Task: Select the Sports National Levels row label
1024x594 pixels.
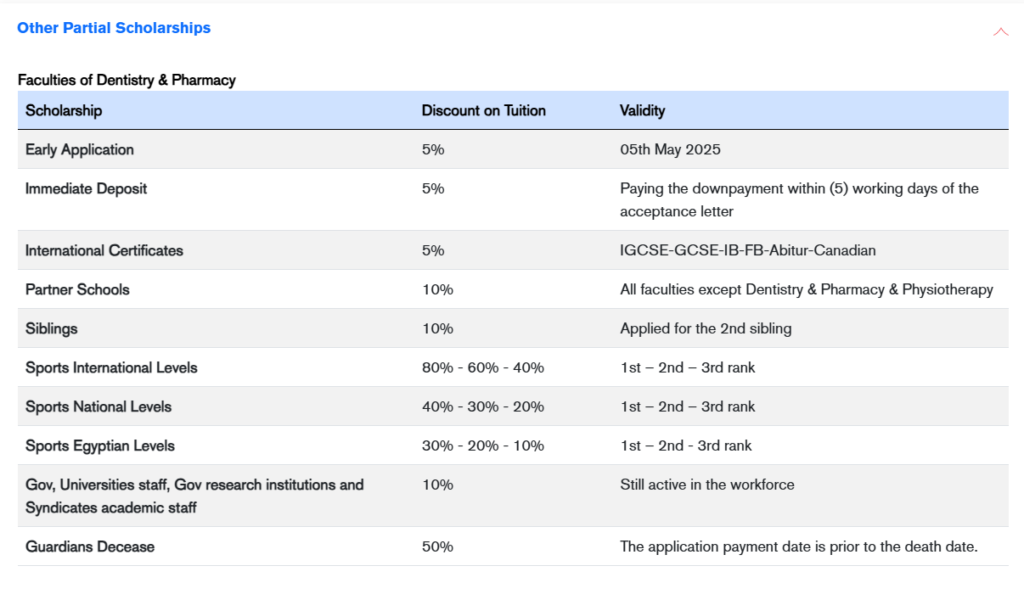Action: [98, 407]
